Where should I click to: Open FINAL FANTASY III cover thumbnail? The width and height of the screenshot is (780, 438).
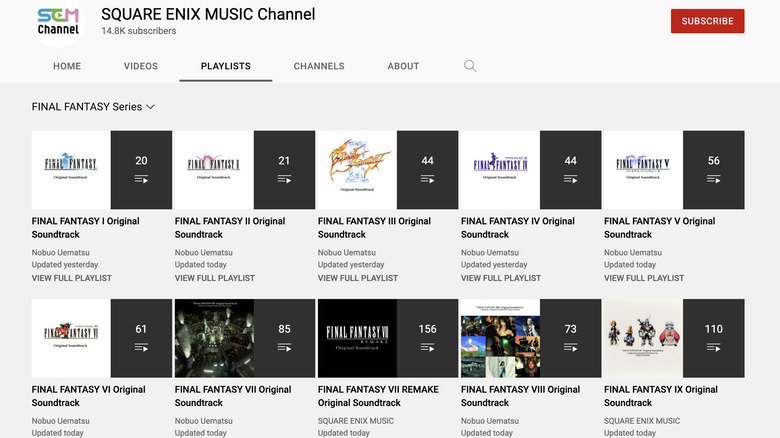(x=357, y=170)
